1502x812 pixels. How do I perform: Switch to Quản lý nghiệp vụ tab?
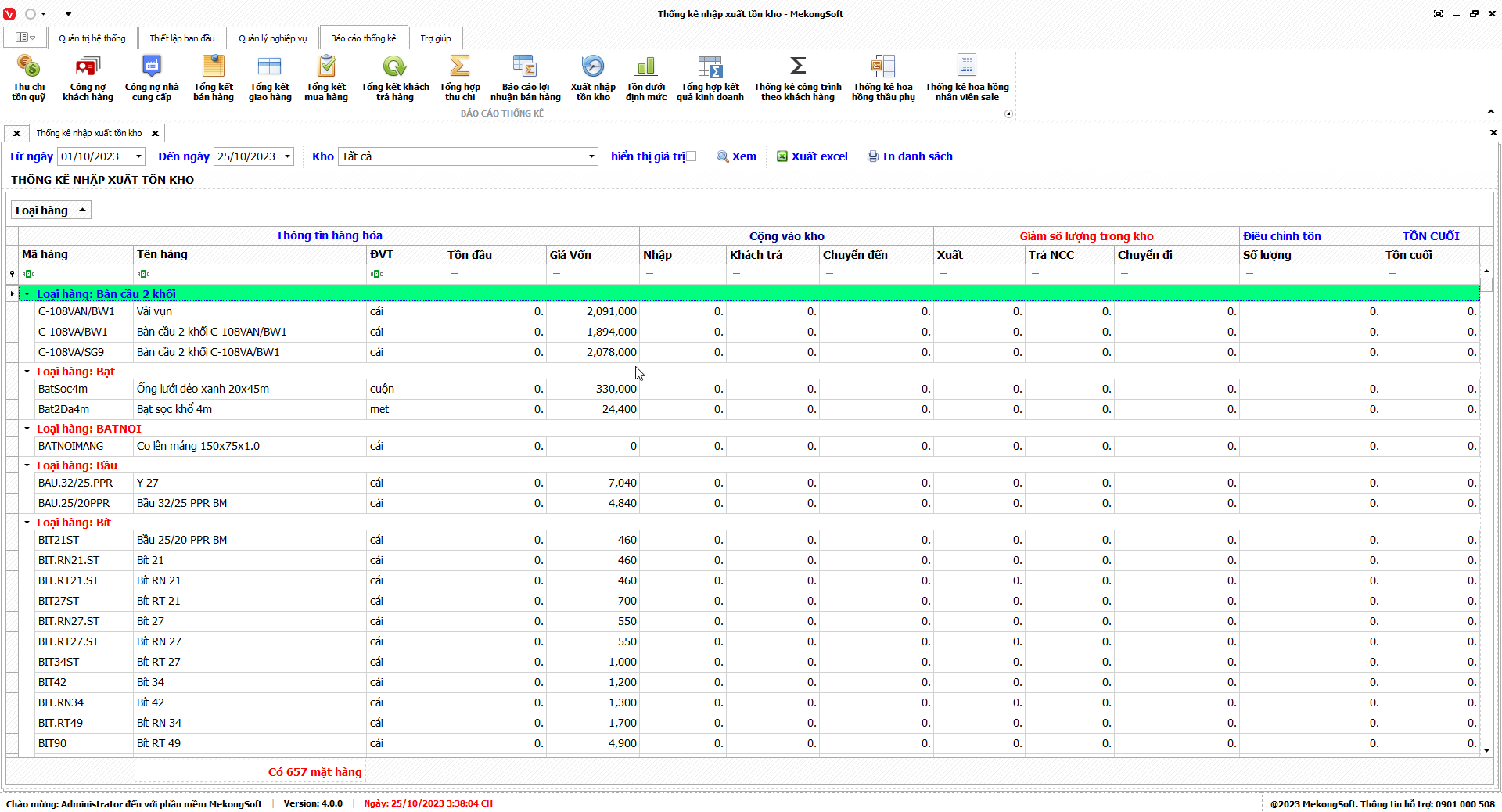point(272,38)
